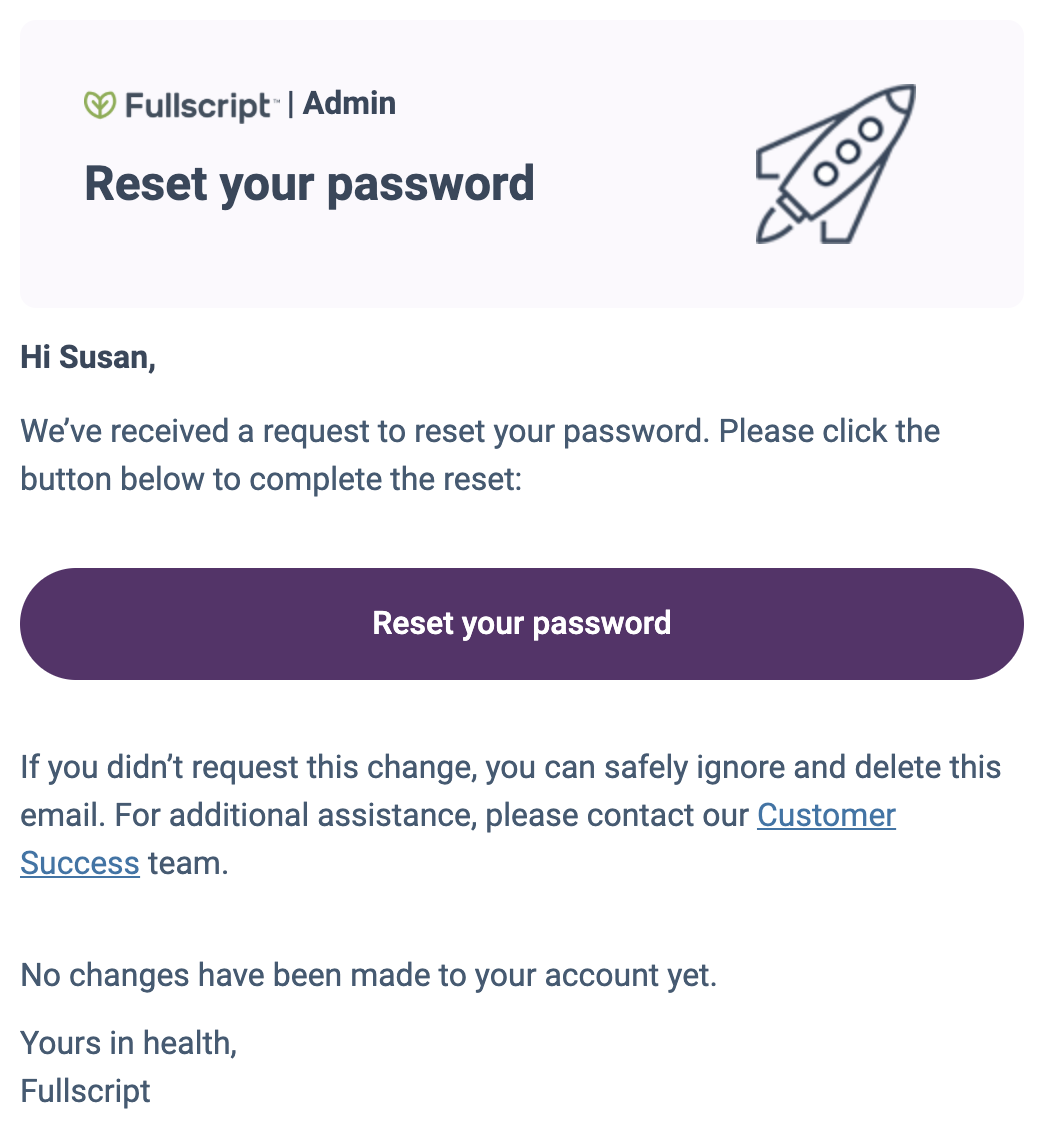This screenshot has height=1130, width=1044.
Task: Click the "If you didn't request" paragraph
Action: (510, 815)
